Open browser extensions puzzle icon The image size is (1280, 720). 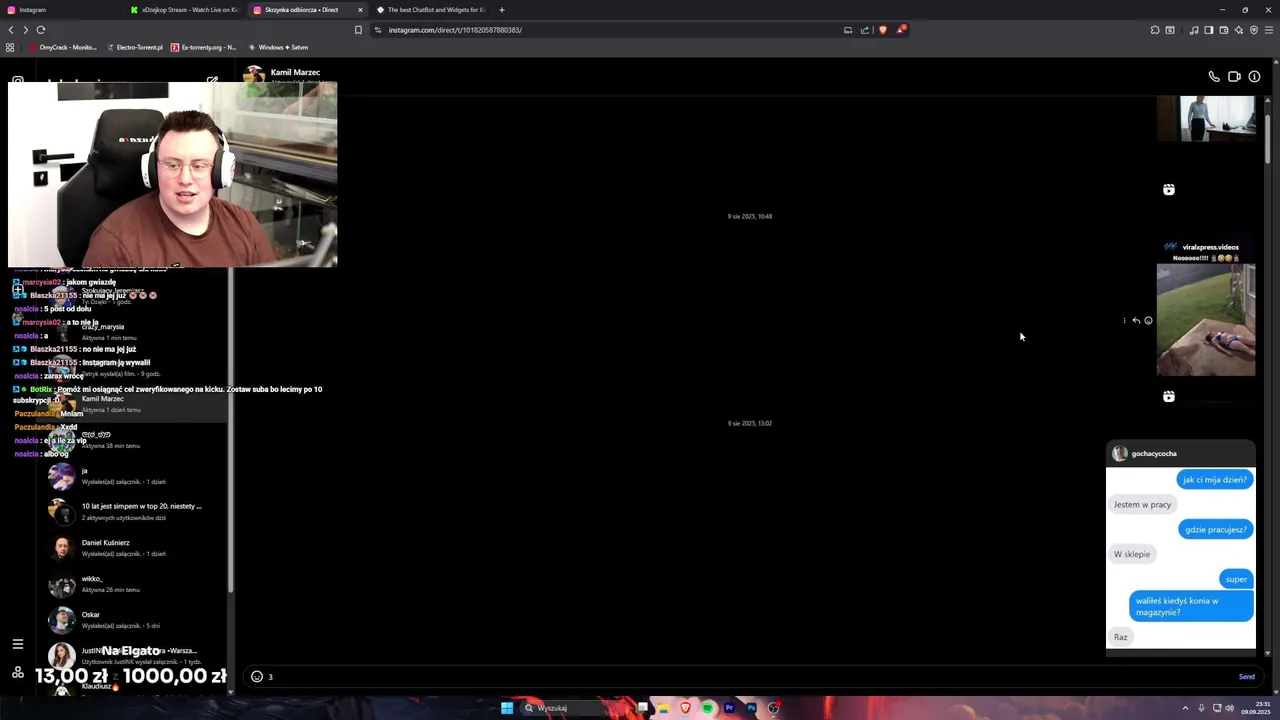[x=1155, y=30]
